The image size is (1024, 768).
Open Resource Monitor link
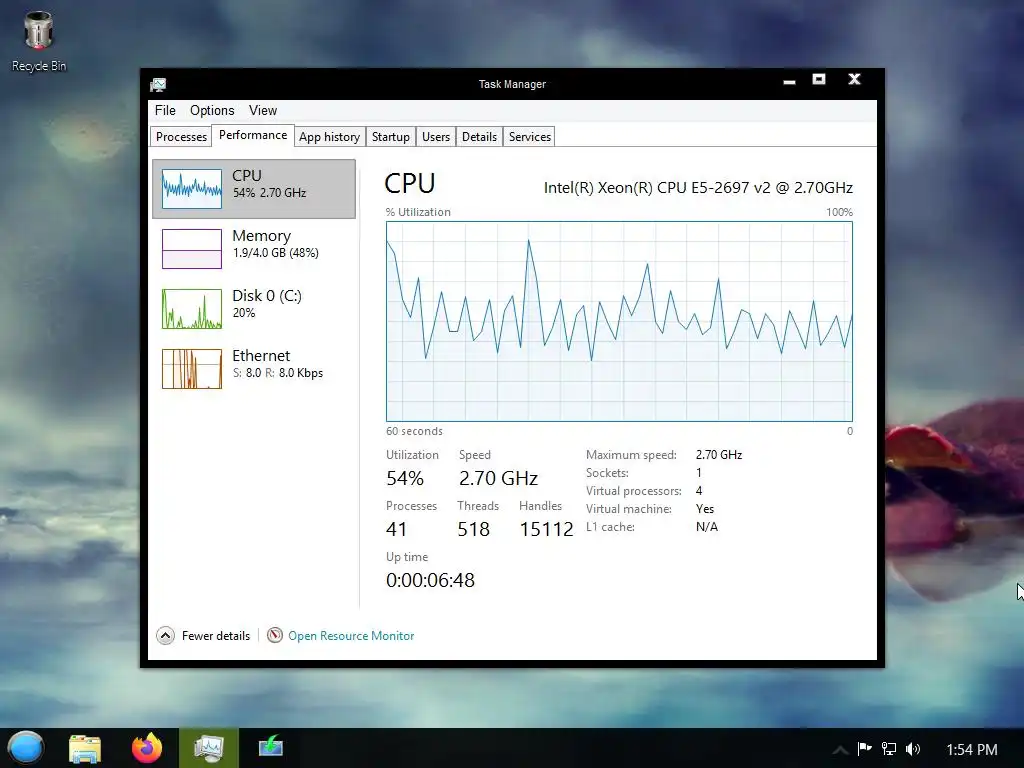351,636
